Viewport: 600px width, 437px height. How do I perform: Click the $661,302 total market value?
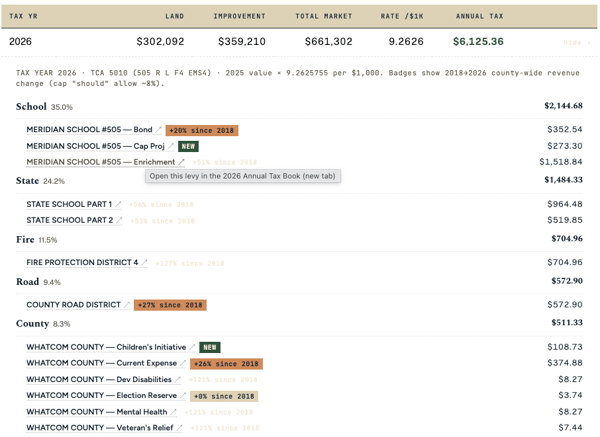[x=328, y=42]
